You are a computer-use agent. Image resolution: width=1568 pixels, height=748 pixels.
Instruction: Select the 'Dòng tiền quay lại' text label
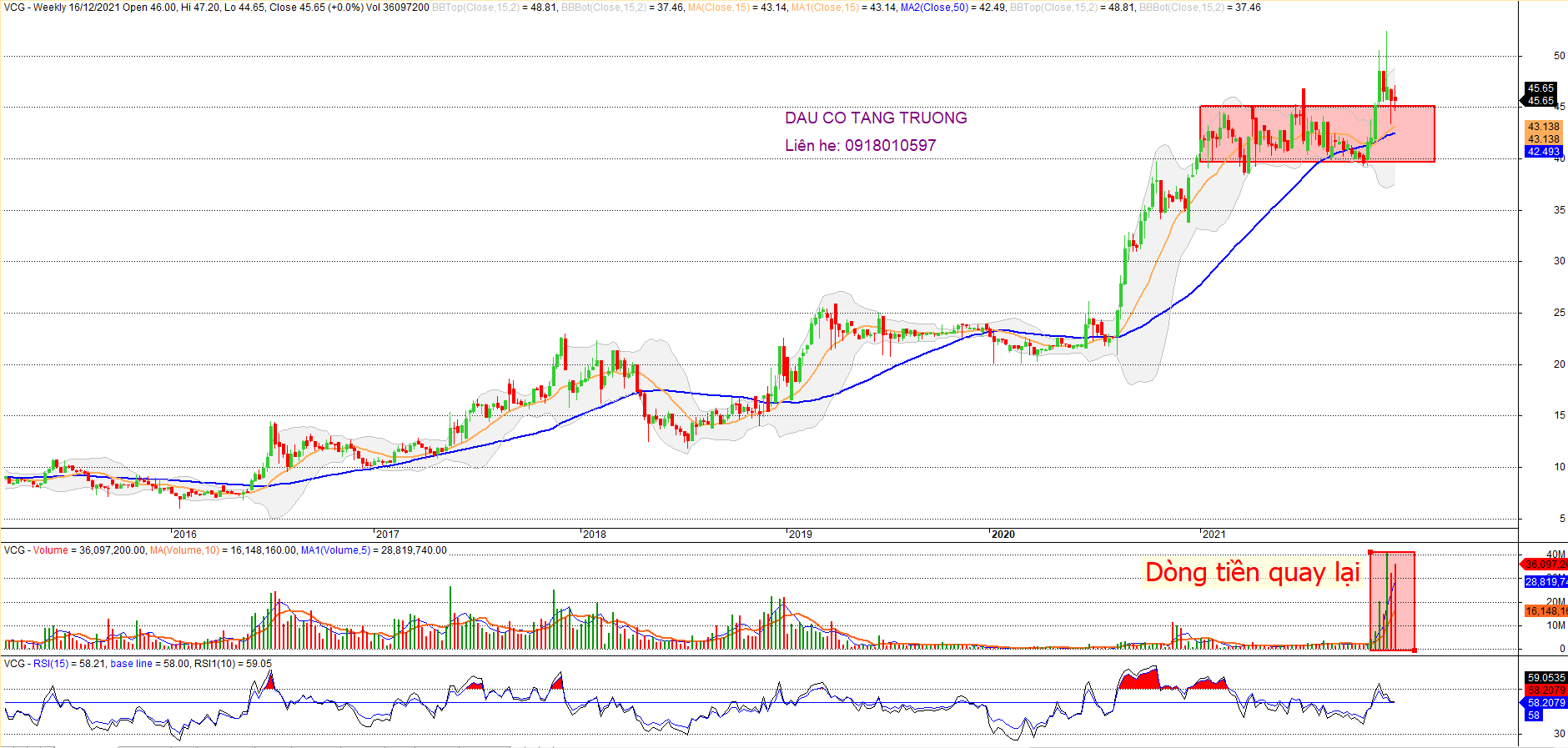1252,573
